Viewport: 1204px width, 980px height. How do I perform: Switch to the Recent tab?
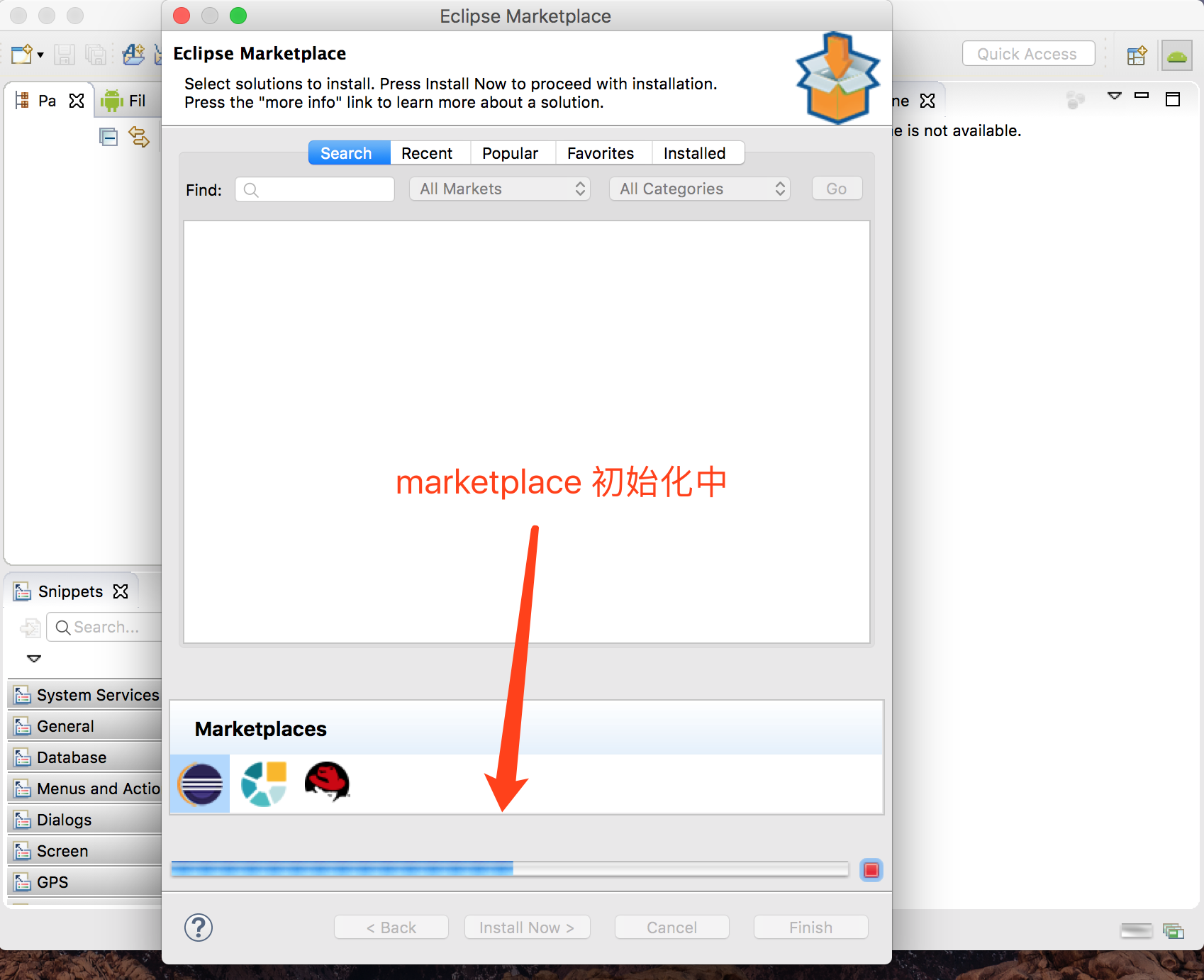(430, 153)
